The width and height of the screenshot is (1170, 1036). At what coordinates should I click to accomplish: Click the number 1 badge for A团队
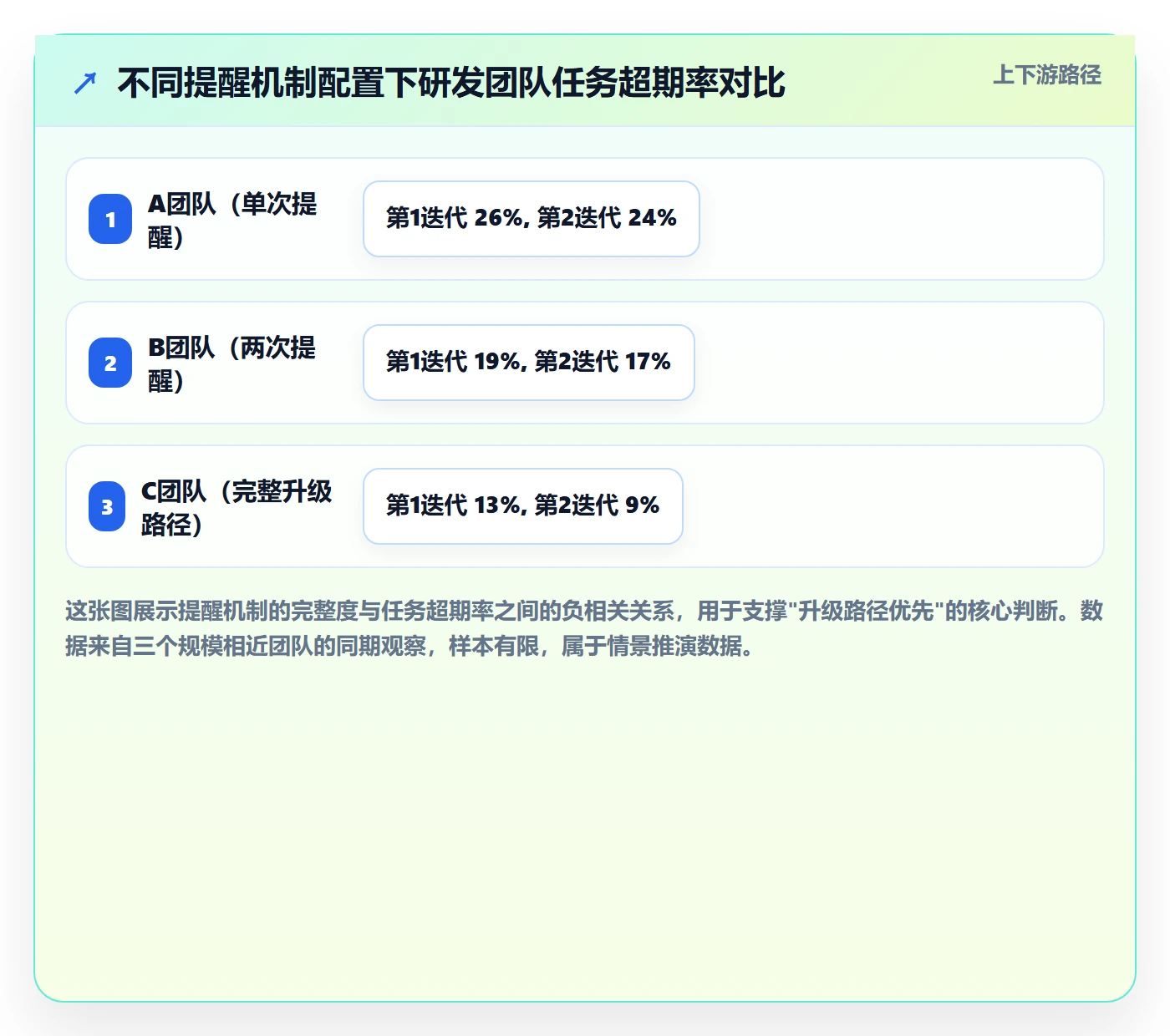pyautogui.click(x=110, y=219)
